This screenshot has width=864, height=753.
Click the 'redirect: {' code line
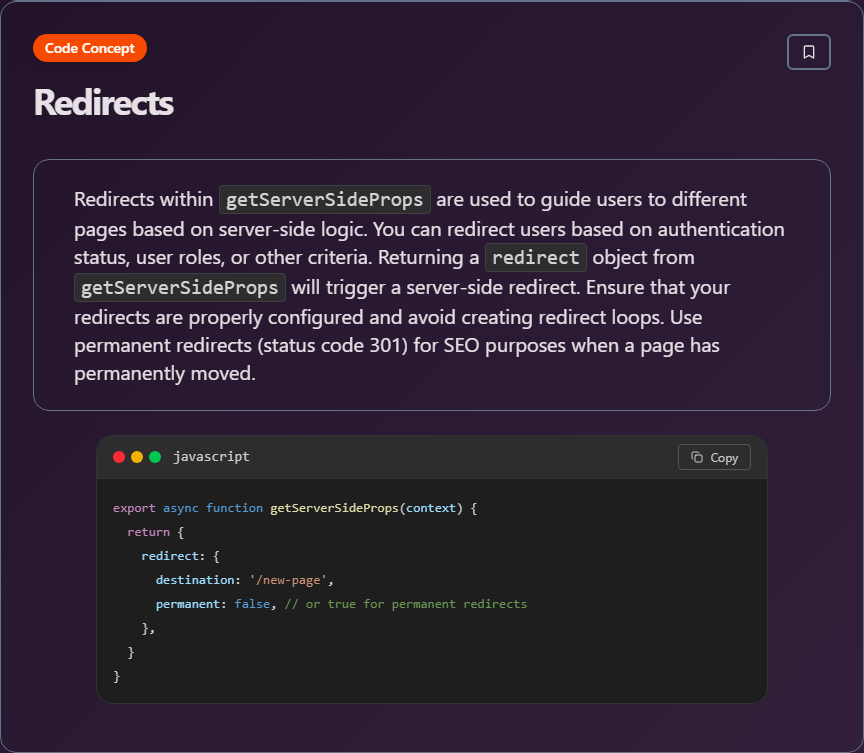(x=180, y=556)
